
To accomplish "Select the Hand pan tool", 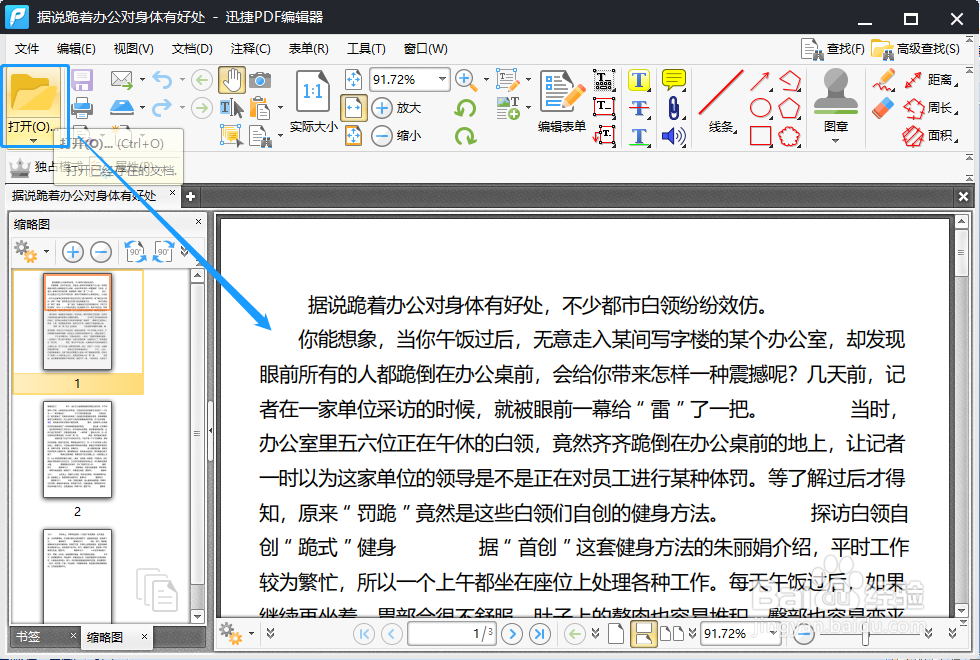I will 231,83.
